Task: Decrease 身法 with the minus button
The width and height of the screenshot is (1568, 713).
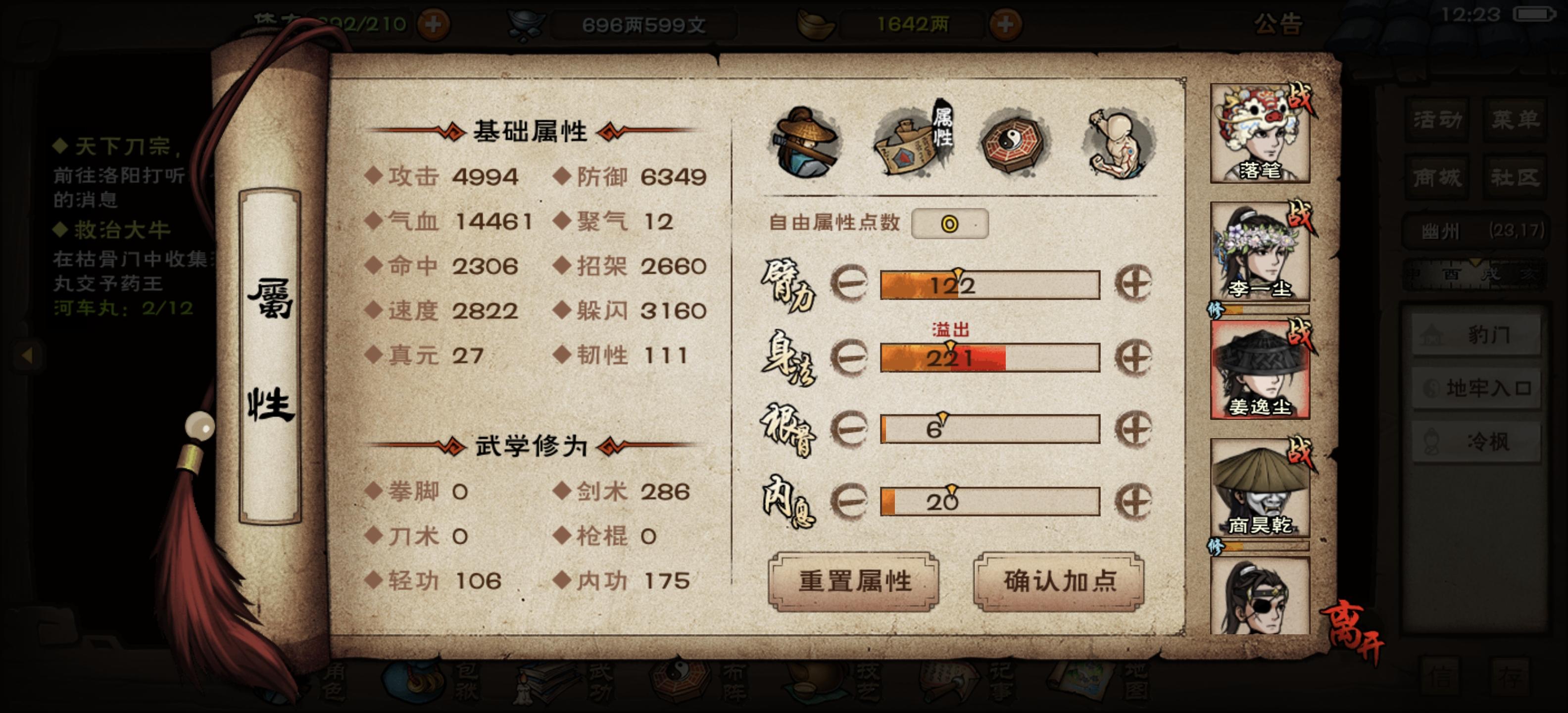Action: (849, 357)
